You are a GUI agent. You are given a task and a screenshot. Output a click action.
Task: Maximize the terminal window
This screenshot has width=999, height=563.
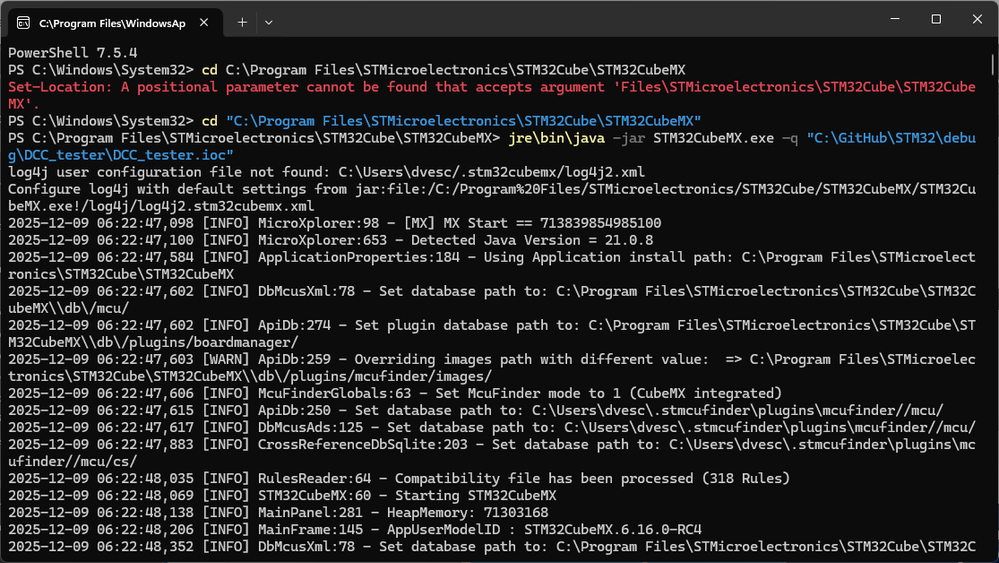coord(936,19)
